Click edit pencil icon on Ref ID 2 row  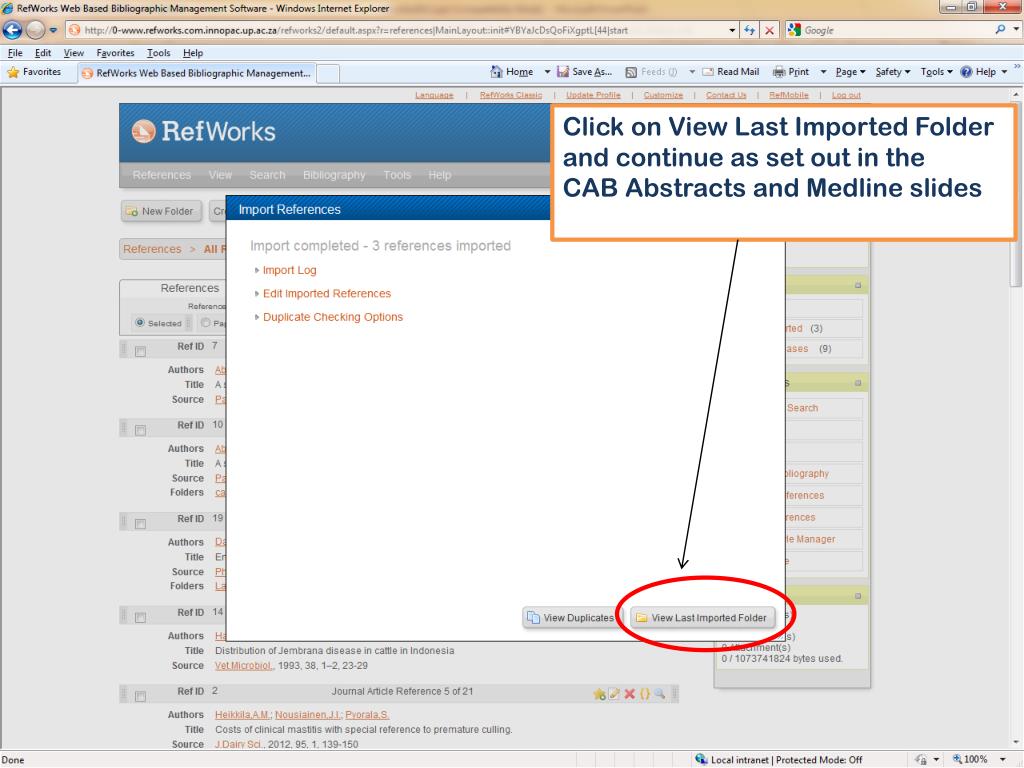[614, 694]
